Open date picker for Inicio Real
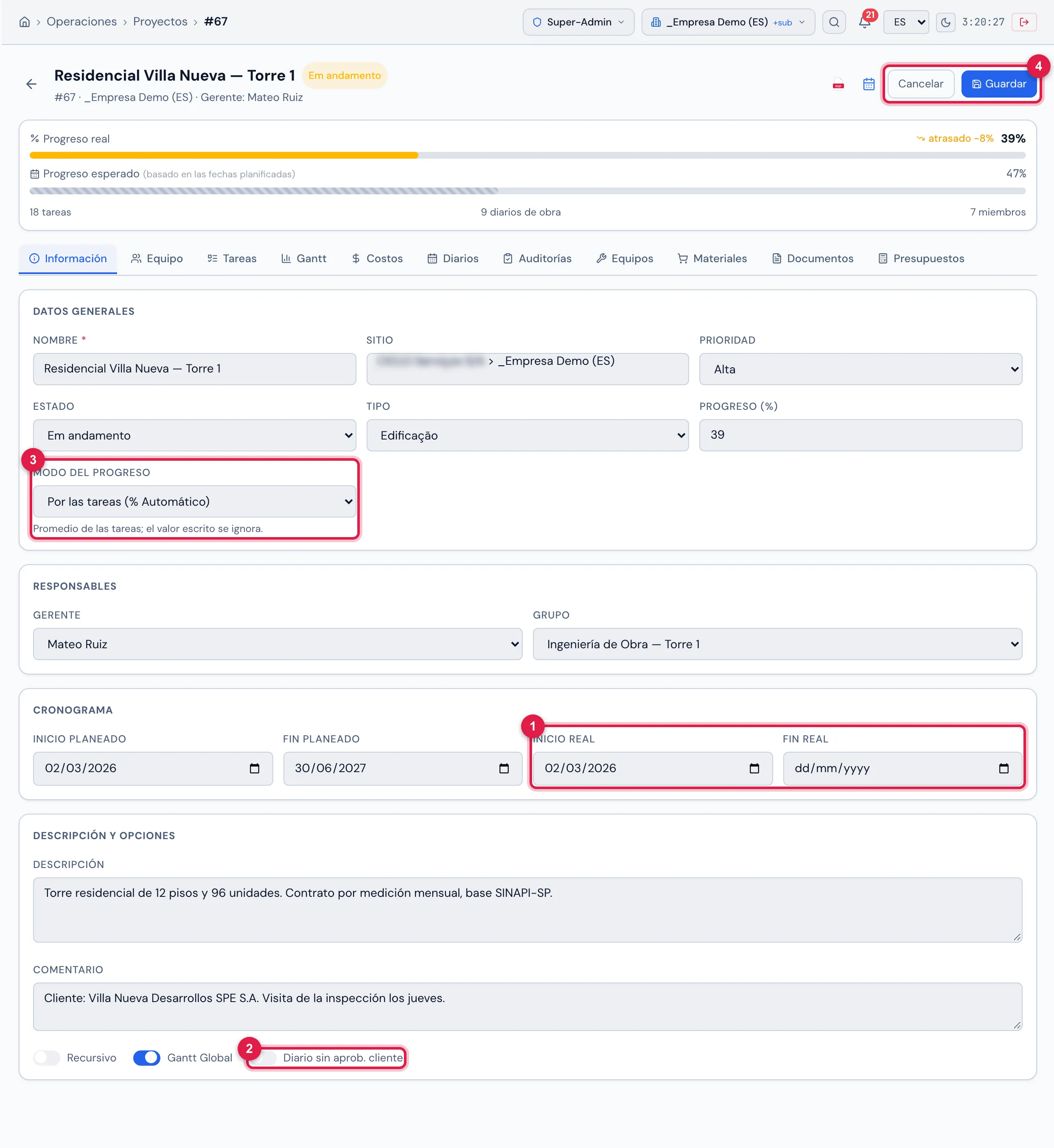The height and width of the screenshot is (1148, 1054). click(x=754, y=768)
